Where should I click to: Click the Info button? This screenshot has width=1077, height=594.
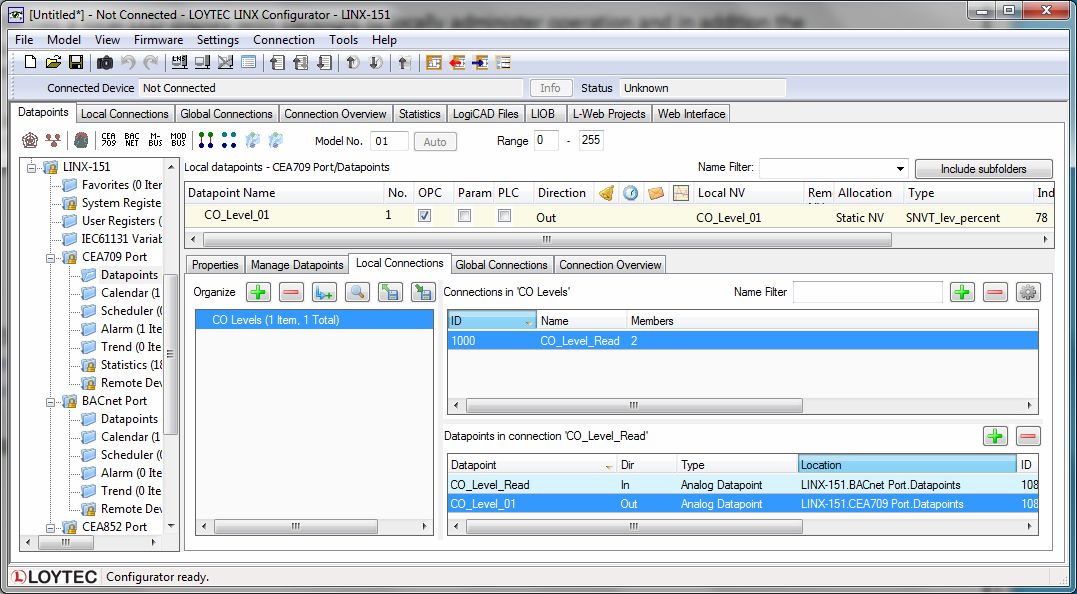(550, 88)
